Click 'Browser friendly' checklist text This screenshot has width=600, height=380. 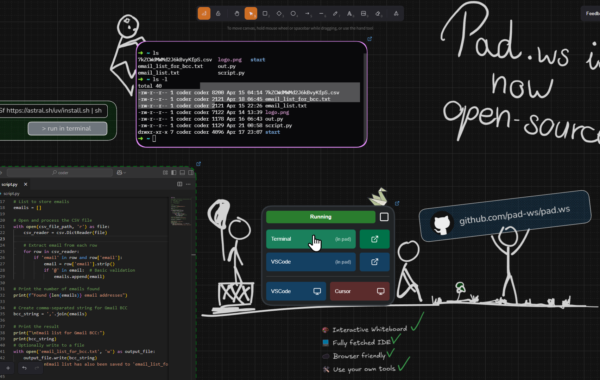coord(359,356)
